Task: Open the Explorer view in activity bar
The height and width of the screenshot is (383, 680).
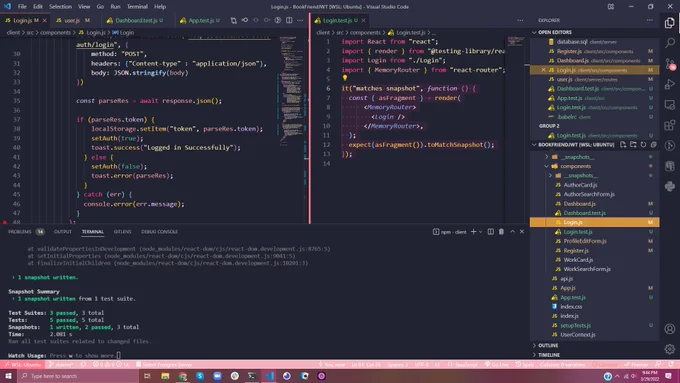Action: pos(670,23)
